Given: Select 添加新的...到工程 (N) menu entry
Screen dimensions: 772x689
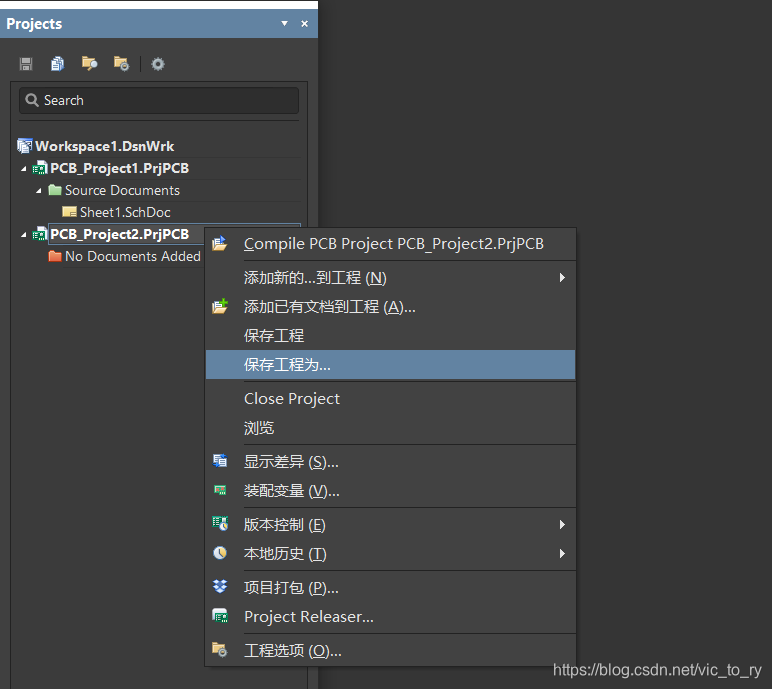Looking at the screenshot, I should [x=390, y=278].
